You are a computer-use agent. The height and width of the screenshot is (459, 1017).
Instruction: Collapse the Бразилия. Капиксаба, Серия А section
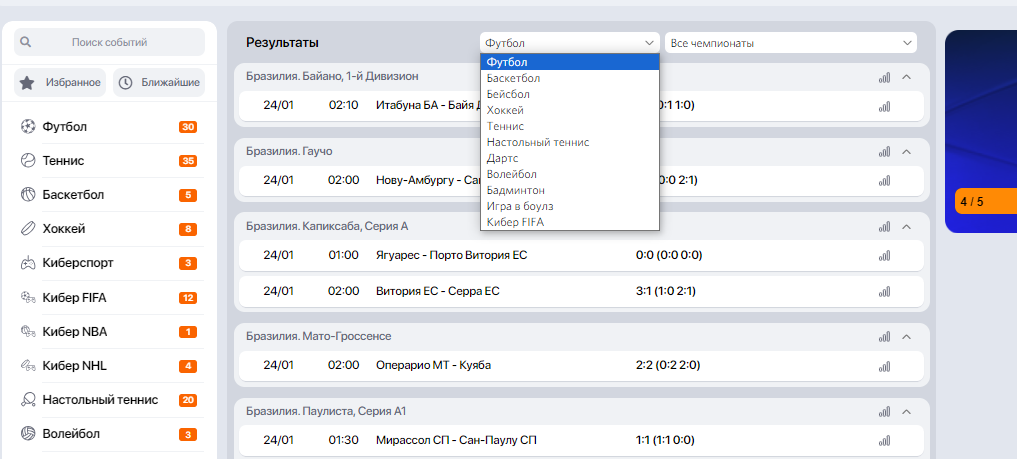tap(907, 227)
